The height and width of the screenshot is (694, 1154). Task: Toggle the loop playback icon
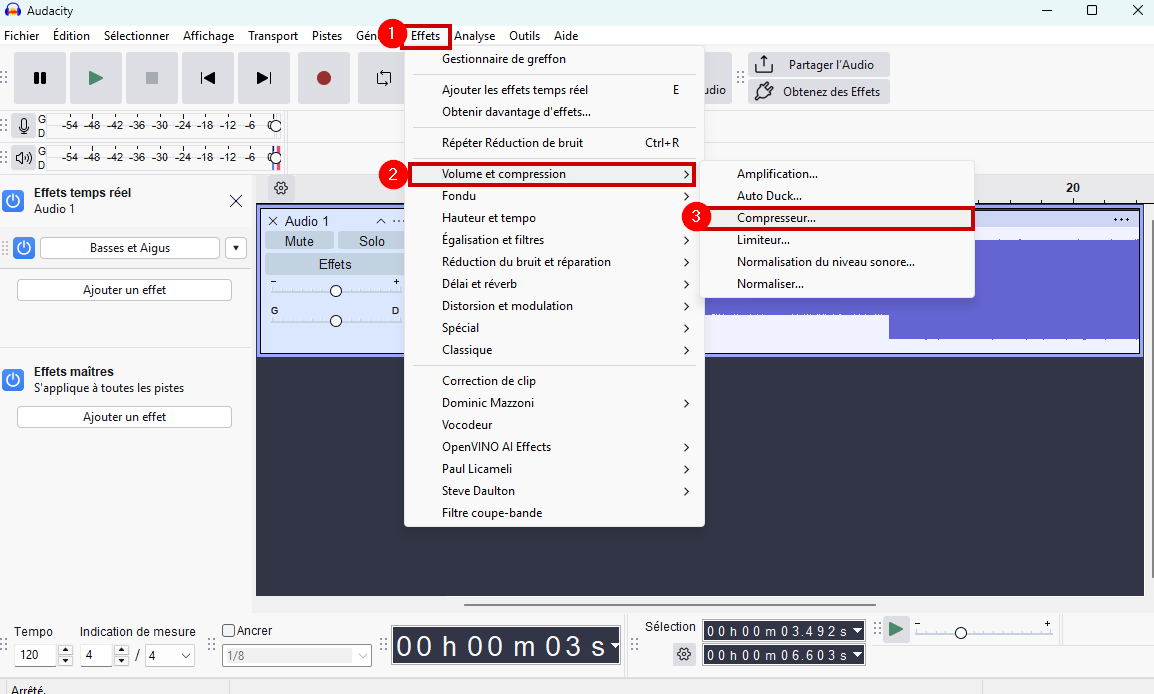[x=383, y=78]
